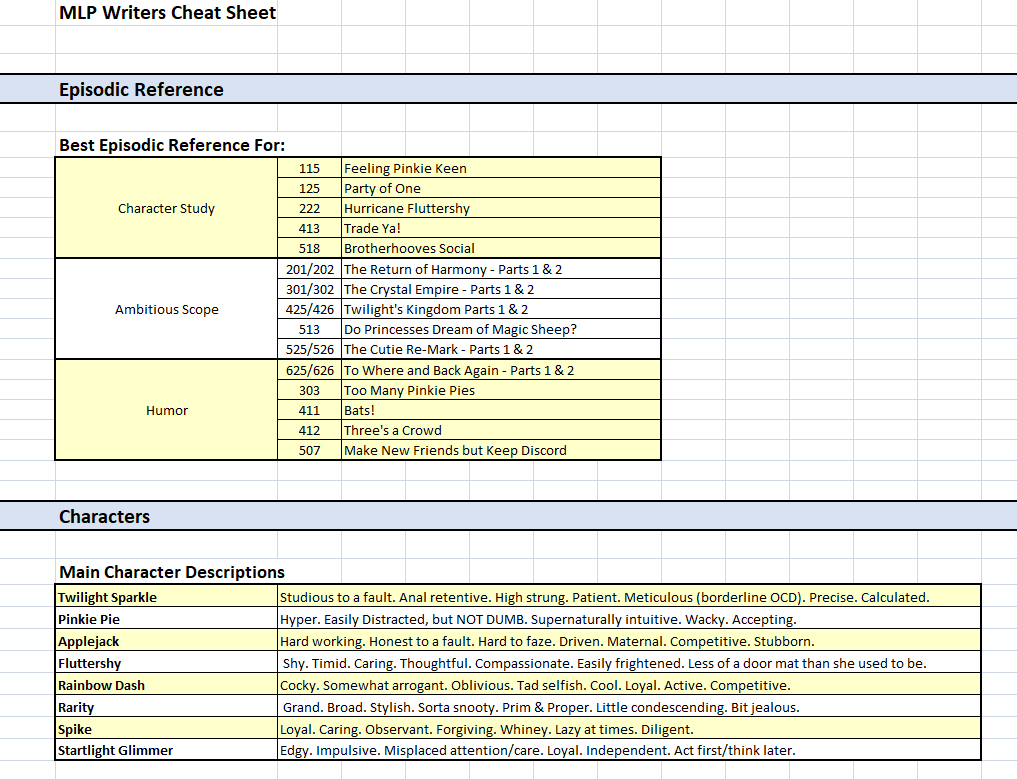Click the 'Hurricane Fluttershy' cell
Image resolution: width=1017 pixels, height=779 pixels.
coord(501,208)
